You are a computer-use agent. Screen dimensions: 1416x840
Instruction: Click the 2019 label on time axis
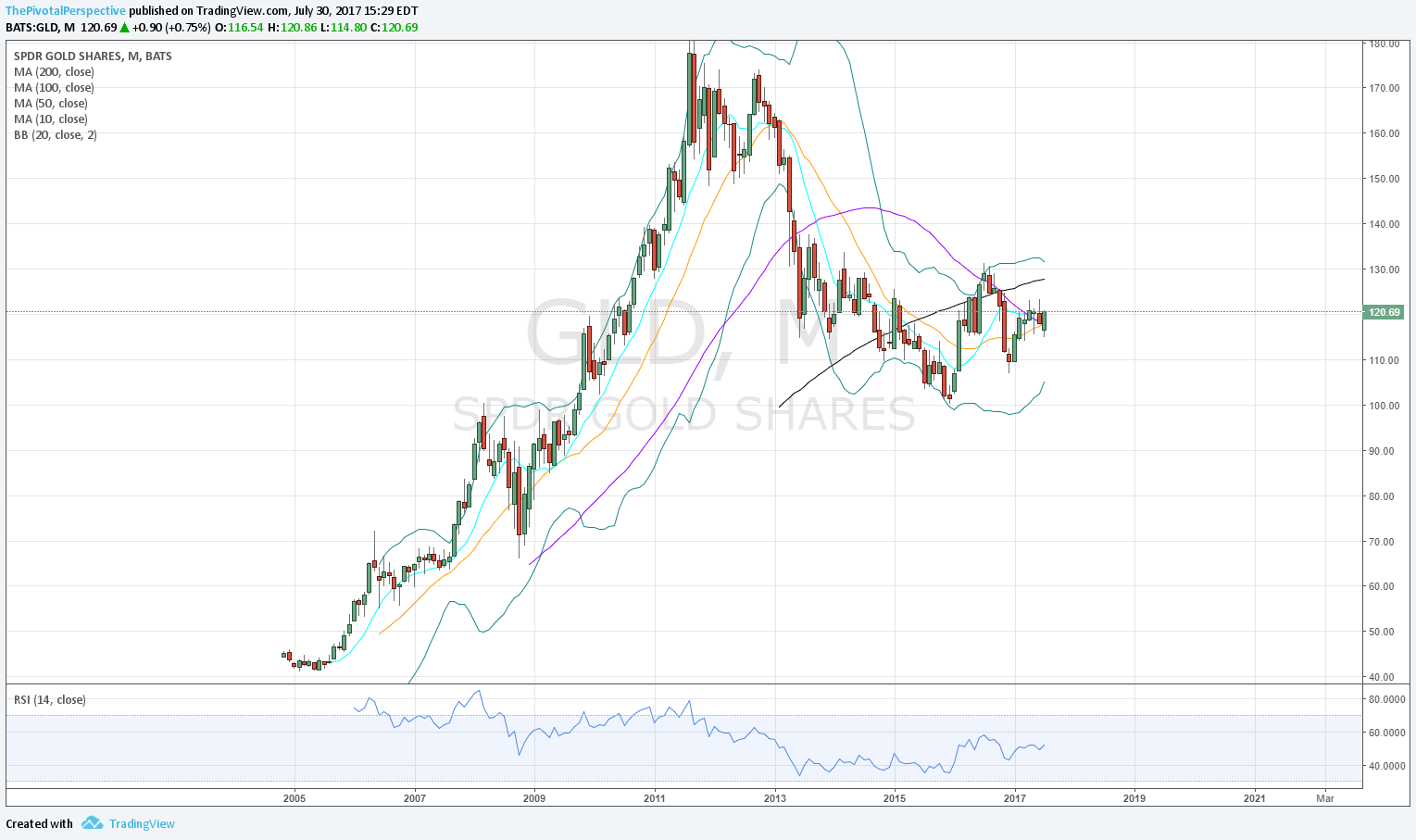click(x=1134, y=797)
